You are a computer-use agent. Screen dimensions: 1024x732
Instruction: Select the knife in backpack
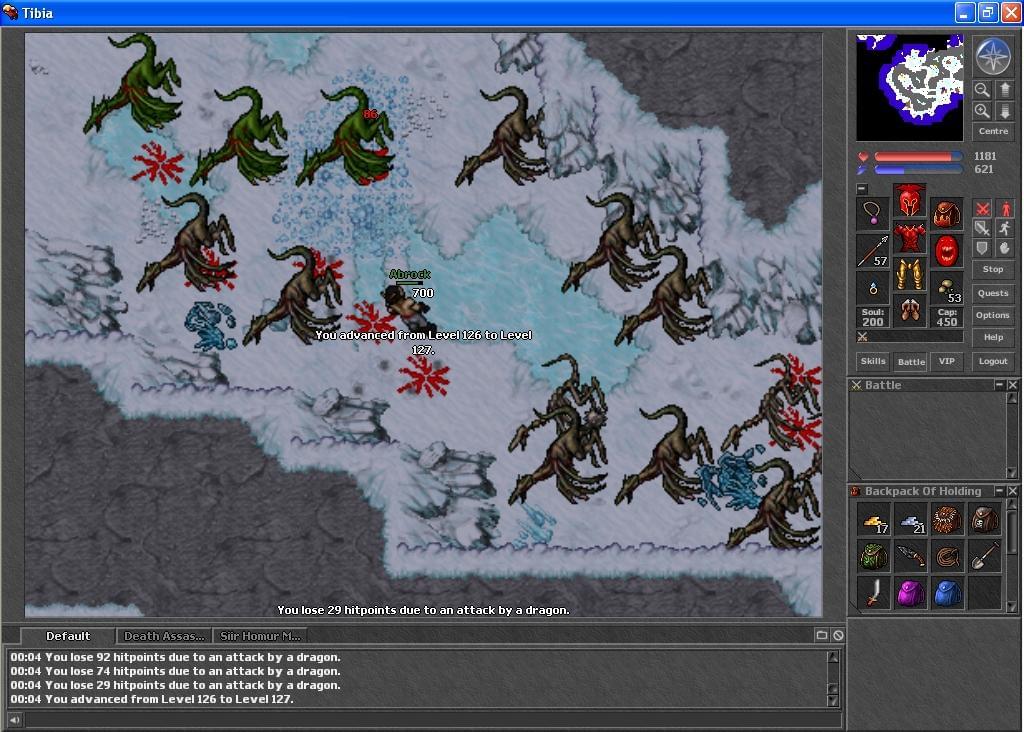[x=910, y=557]
